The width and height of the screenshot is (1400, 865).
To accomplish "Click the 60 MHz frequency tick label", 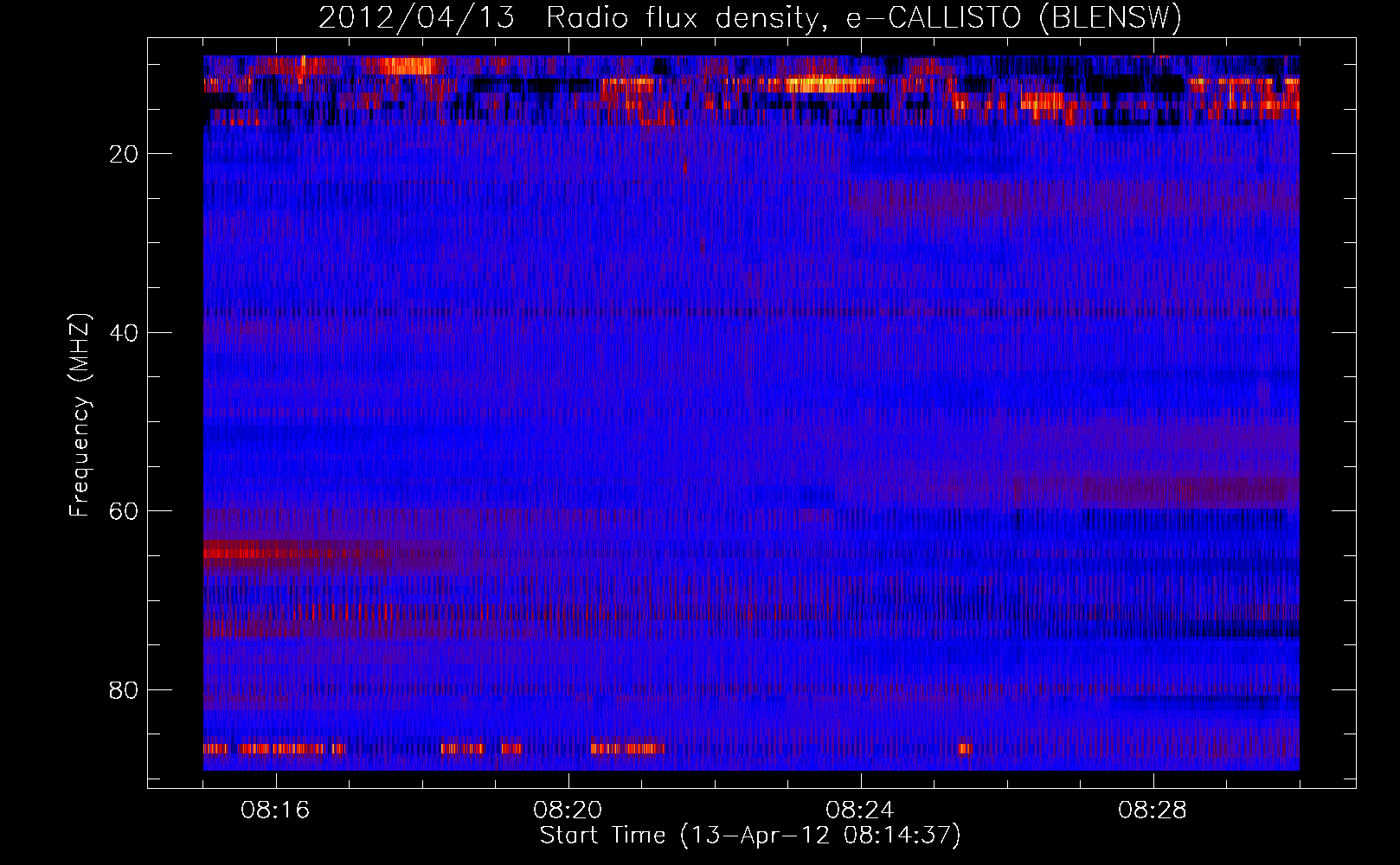I will pos(124,511).
